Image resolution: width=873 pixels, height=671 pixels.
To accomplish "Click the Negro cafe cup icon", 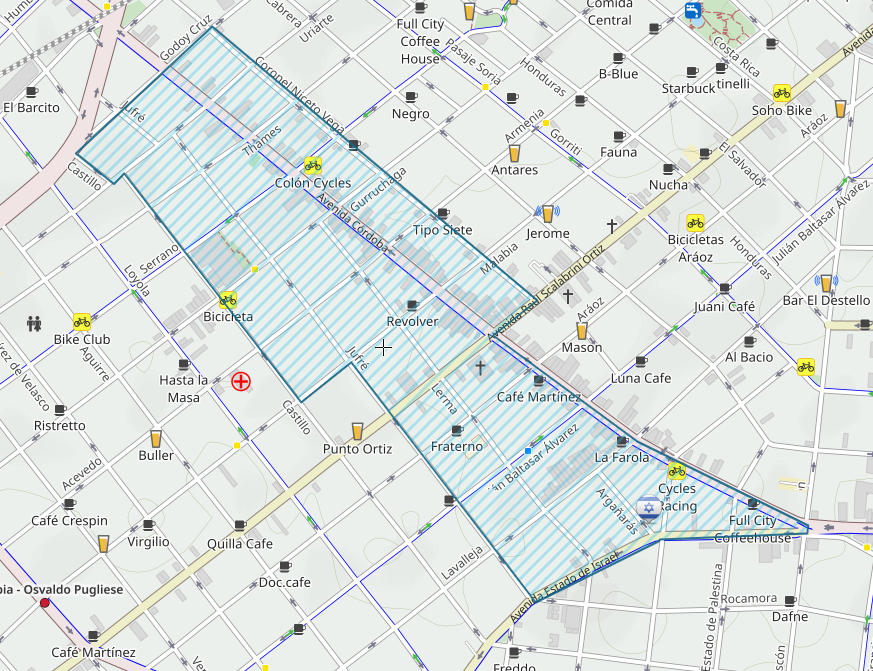I will [x=411, y=97].
